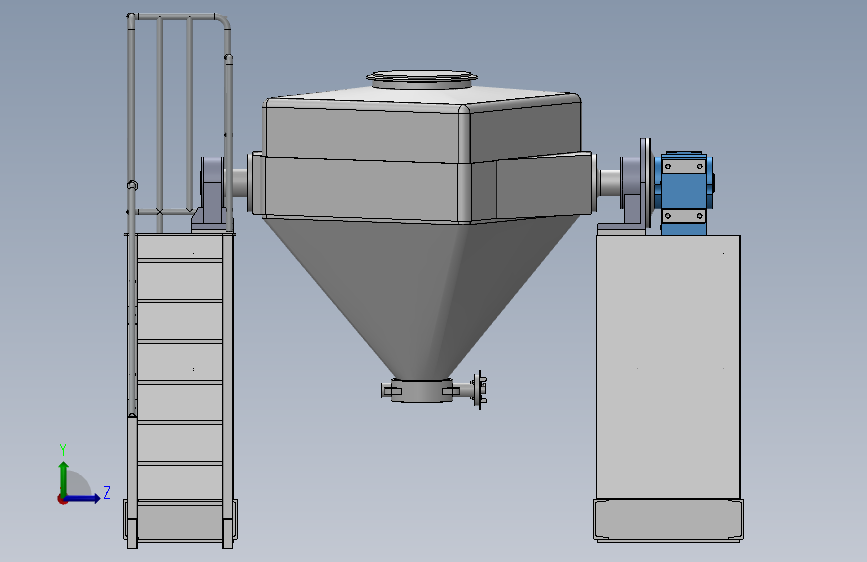Select the round inlet flange atop the vessel
The width and height of the screenshot is (867, 562).
(422, 79)
